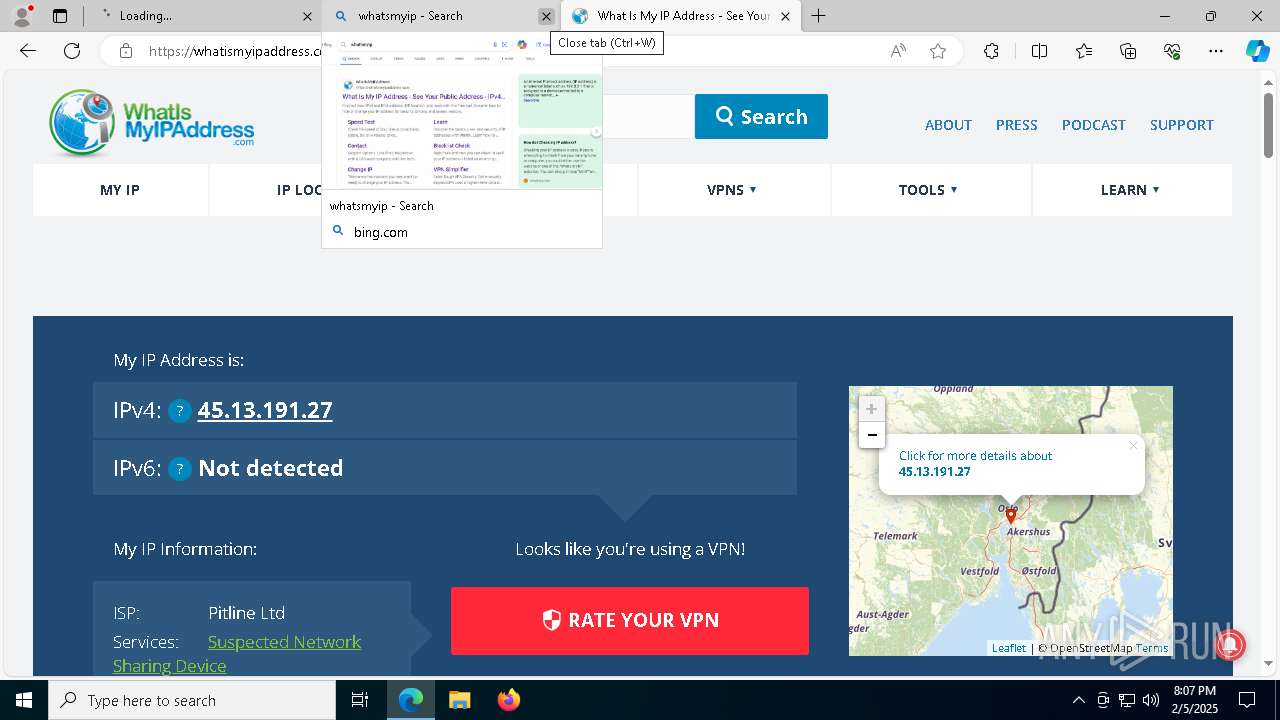The width and height of the screenshot is (1280, 720).
Task: Close the What Is My IP Address tab
Action: coord(785,16)
